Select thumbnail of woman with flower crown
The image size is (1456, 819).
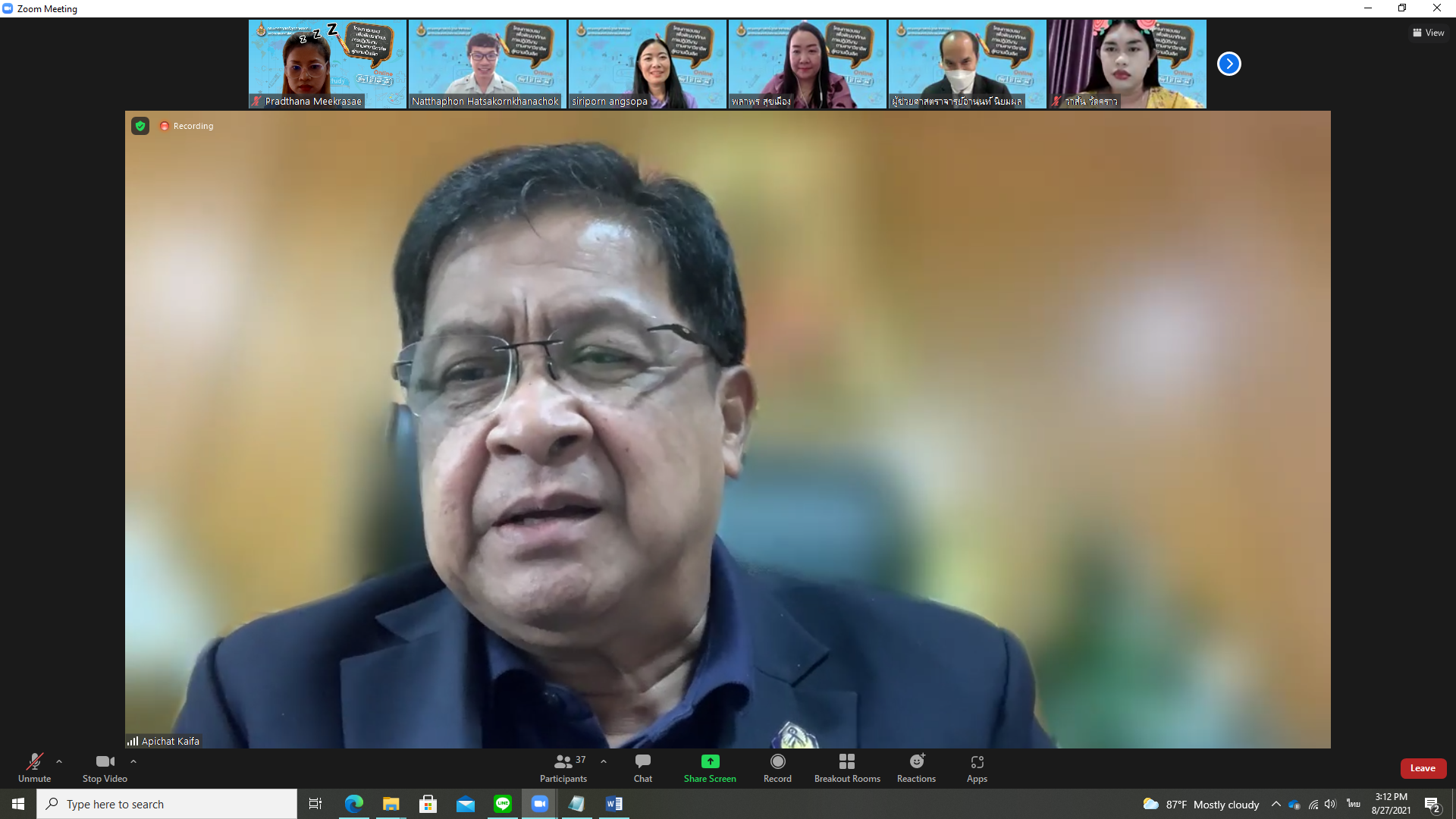coord(1128,64)
